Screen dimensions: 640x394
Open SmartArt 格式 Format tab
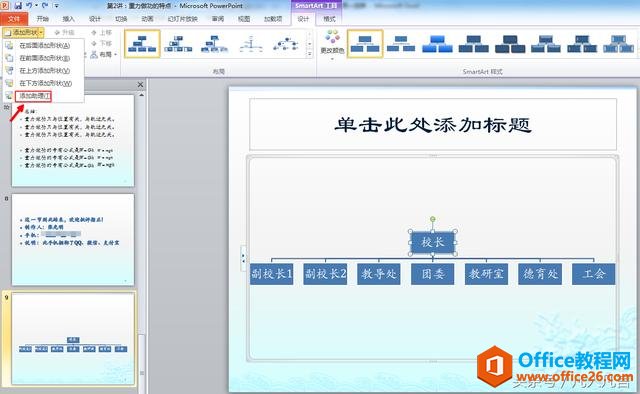pyautogui.click(x=329, y=19)
